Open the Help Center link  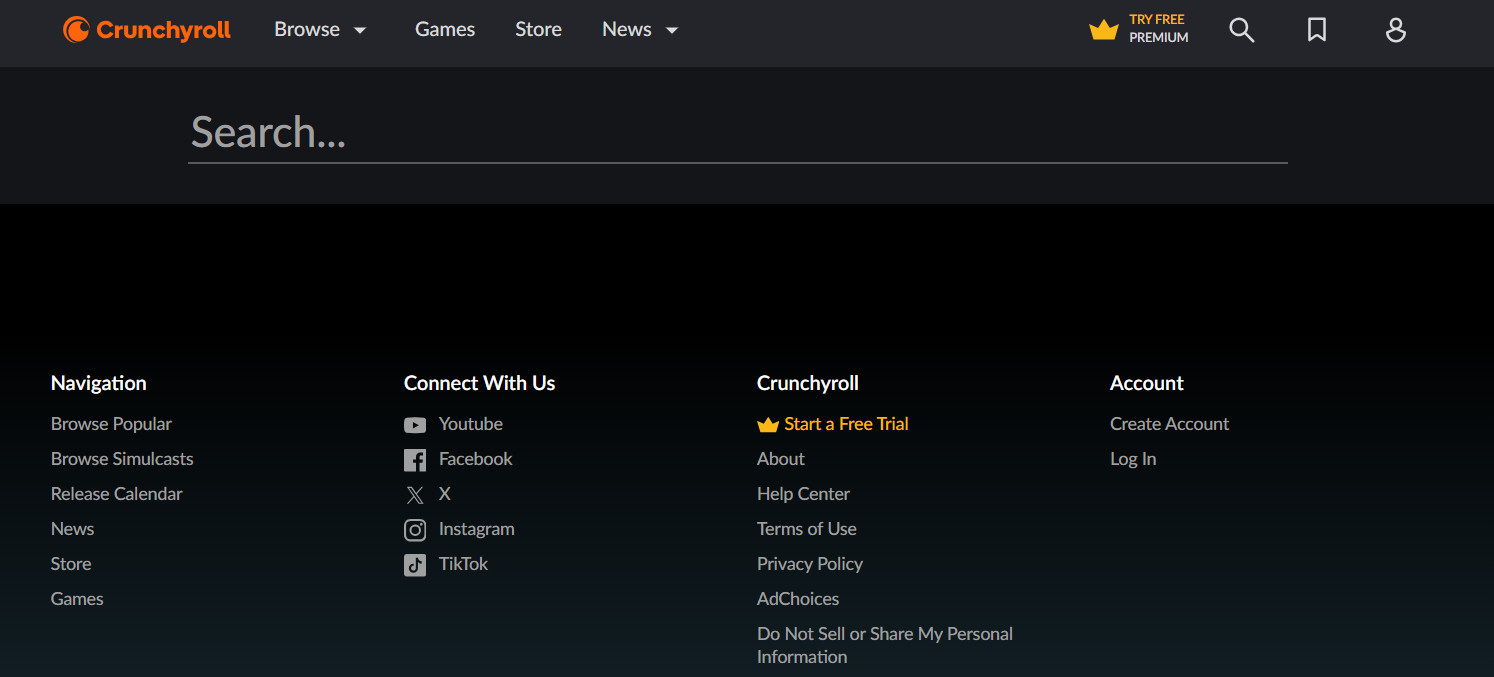pos(803,494)
